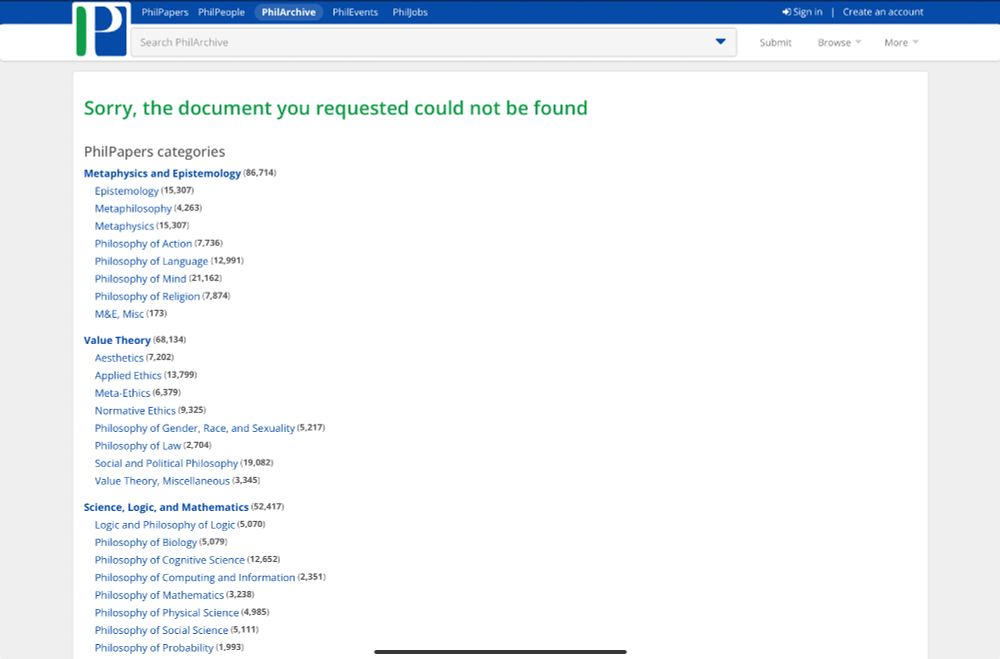
Task: Open the Philosophy of Religion subcategory
Action: pos(146,296)
